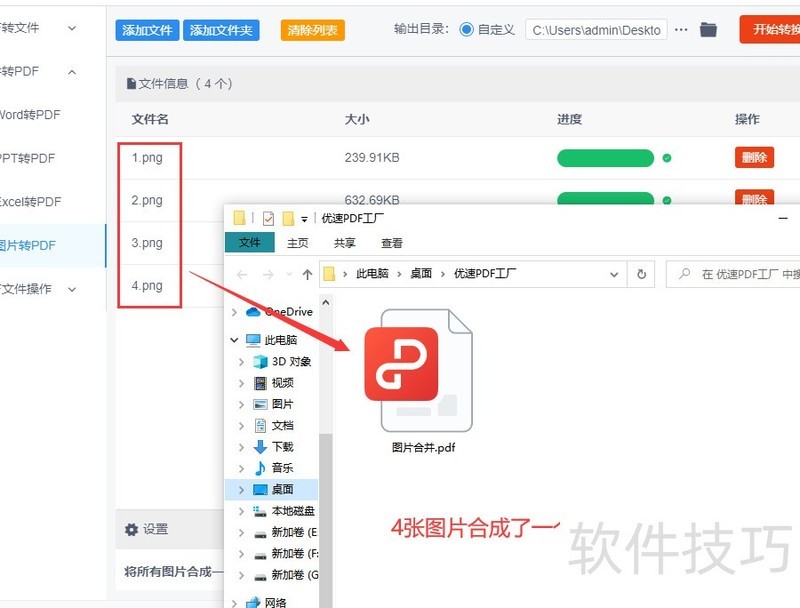This screenshot has width=800, height=608.
Task: Select 下载 in navigation tree
Action: [282, 447]
